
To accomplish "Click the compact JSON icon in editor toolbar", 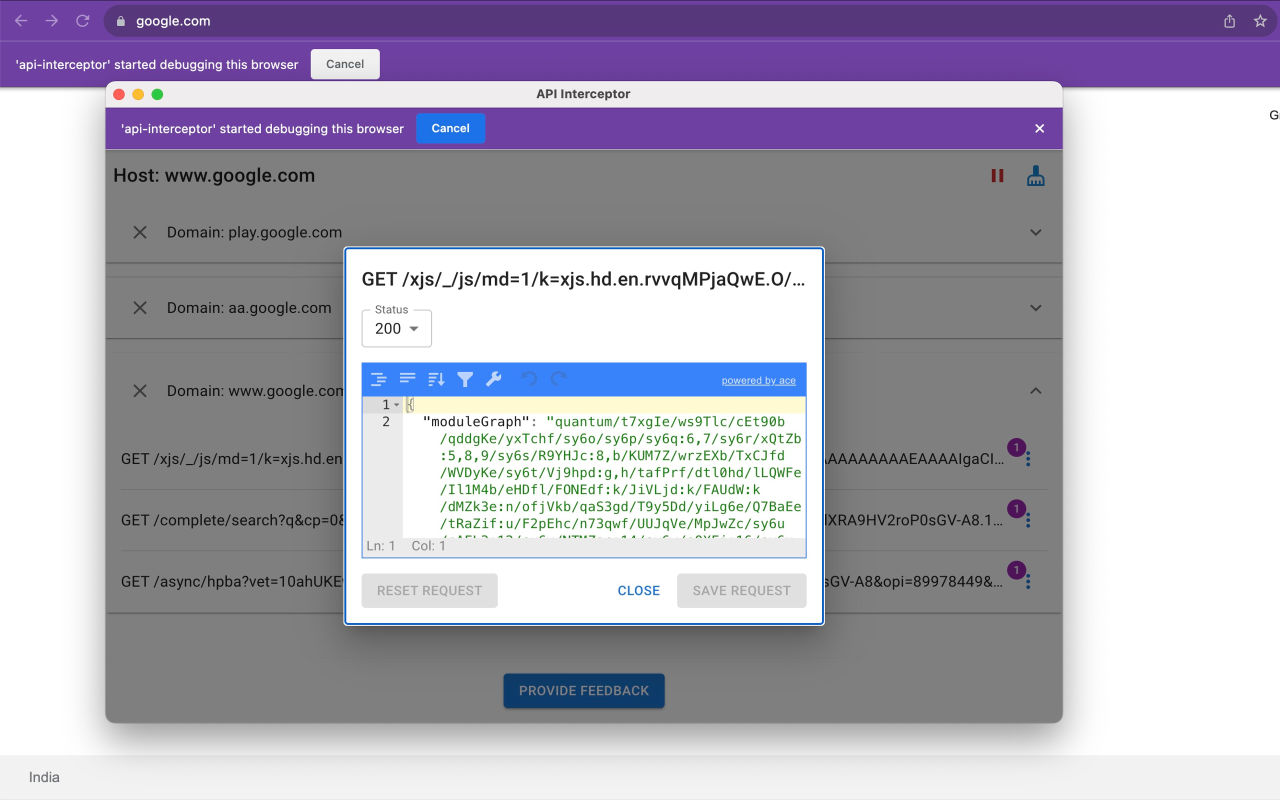I will 407,379.
